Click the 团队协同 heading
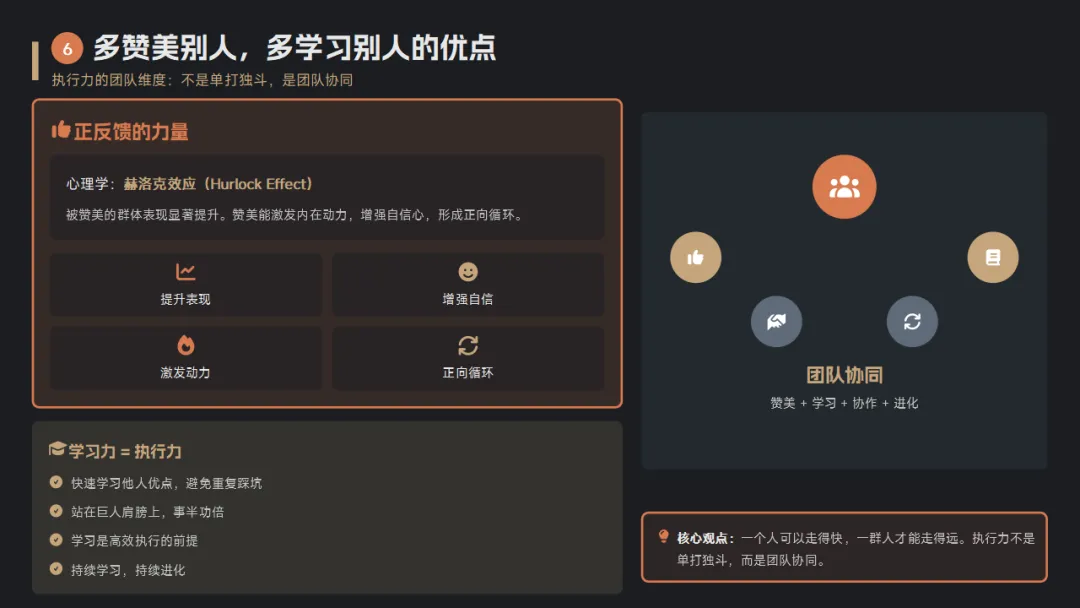The width and height of the screenshot is (1080, 608). (844, 375)
